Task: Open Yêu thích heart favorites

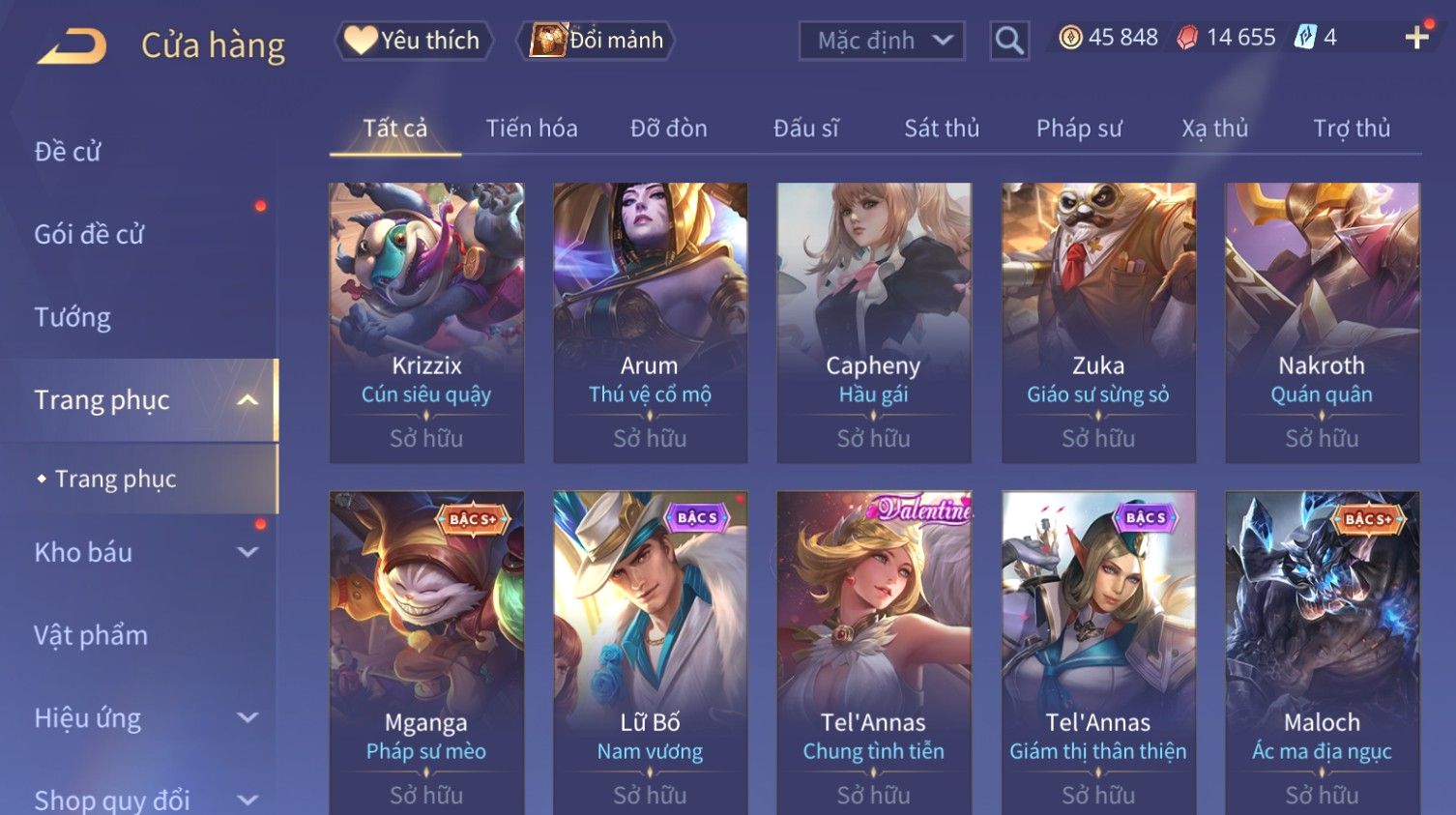Action: (414, 41)
